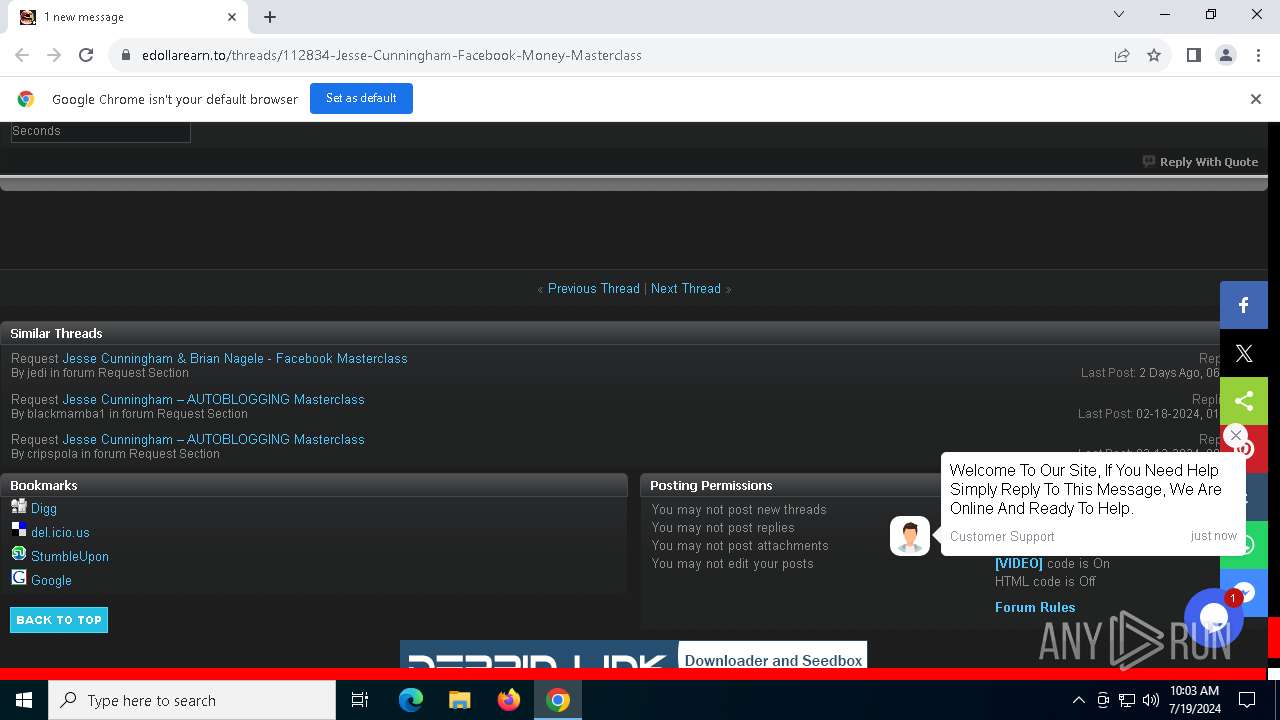This screenshot has height=720, width=1280.
Task: View site information via the lock icon
Action: point(126,55)
